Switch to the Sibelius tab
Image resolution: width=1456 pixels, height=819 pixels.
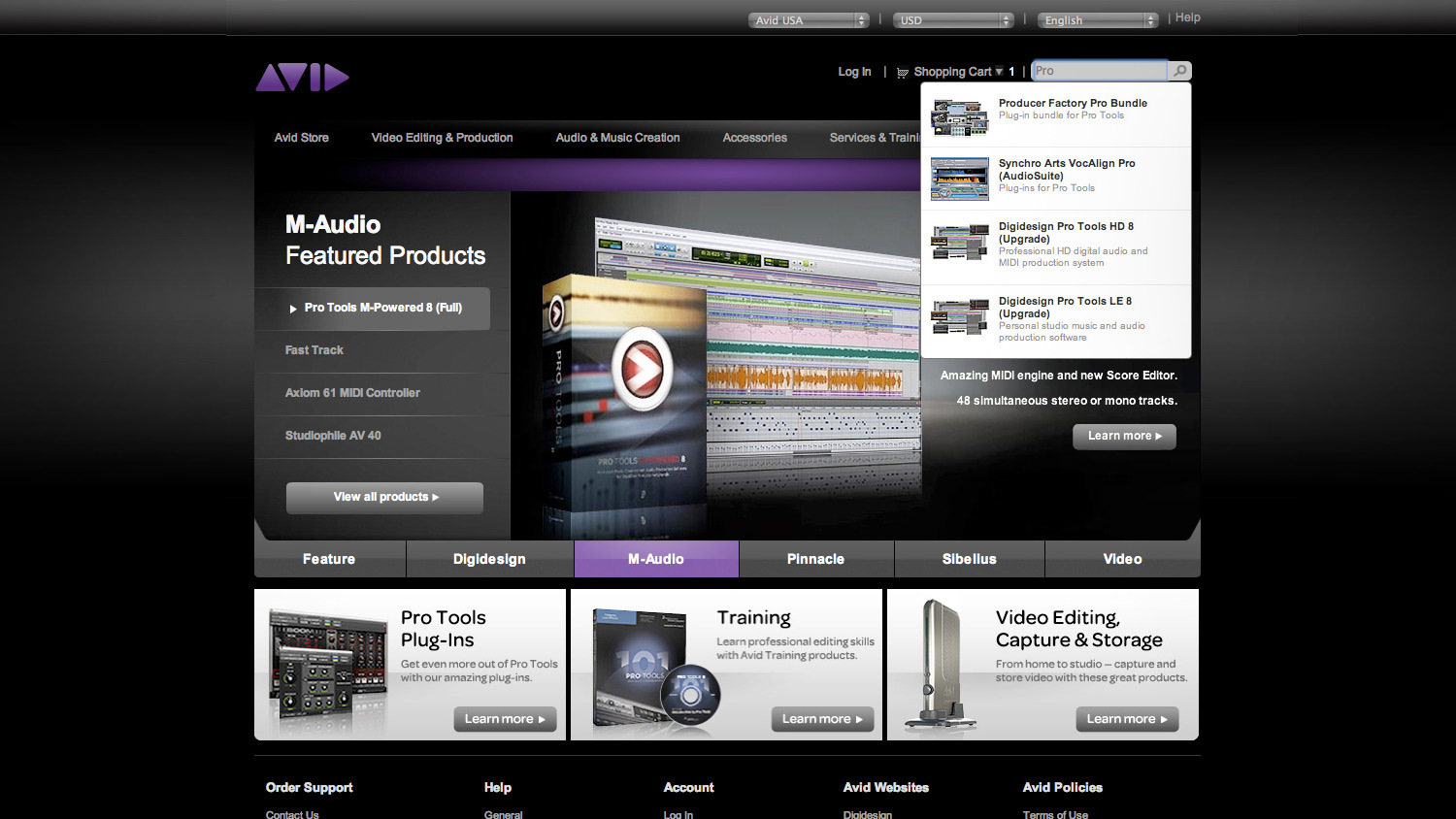(969, 559)
